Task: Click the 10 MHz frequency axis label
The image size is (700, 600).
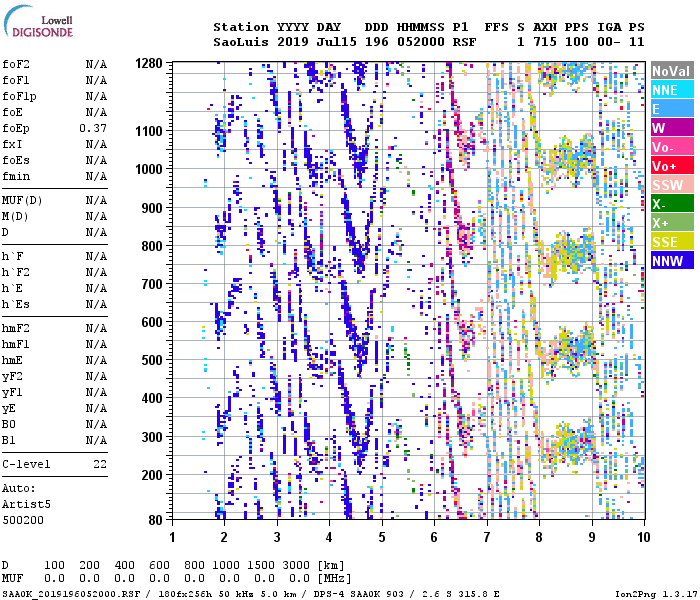Action: pos(643,537)
